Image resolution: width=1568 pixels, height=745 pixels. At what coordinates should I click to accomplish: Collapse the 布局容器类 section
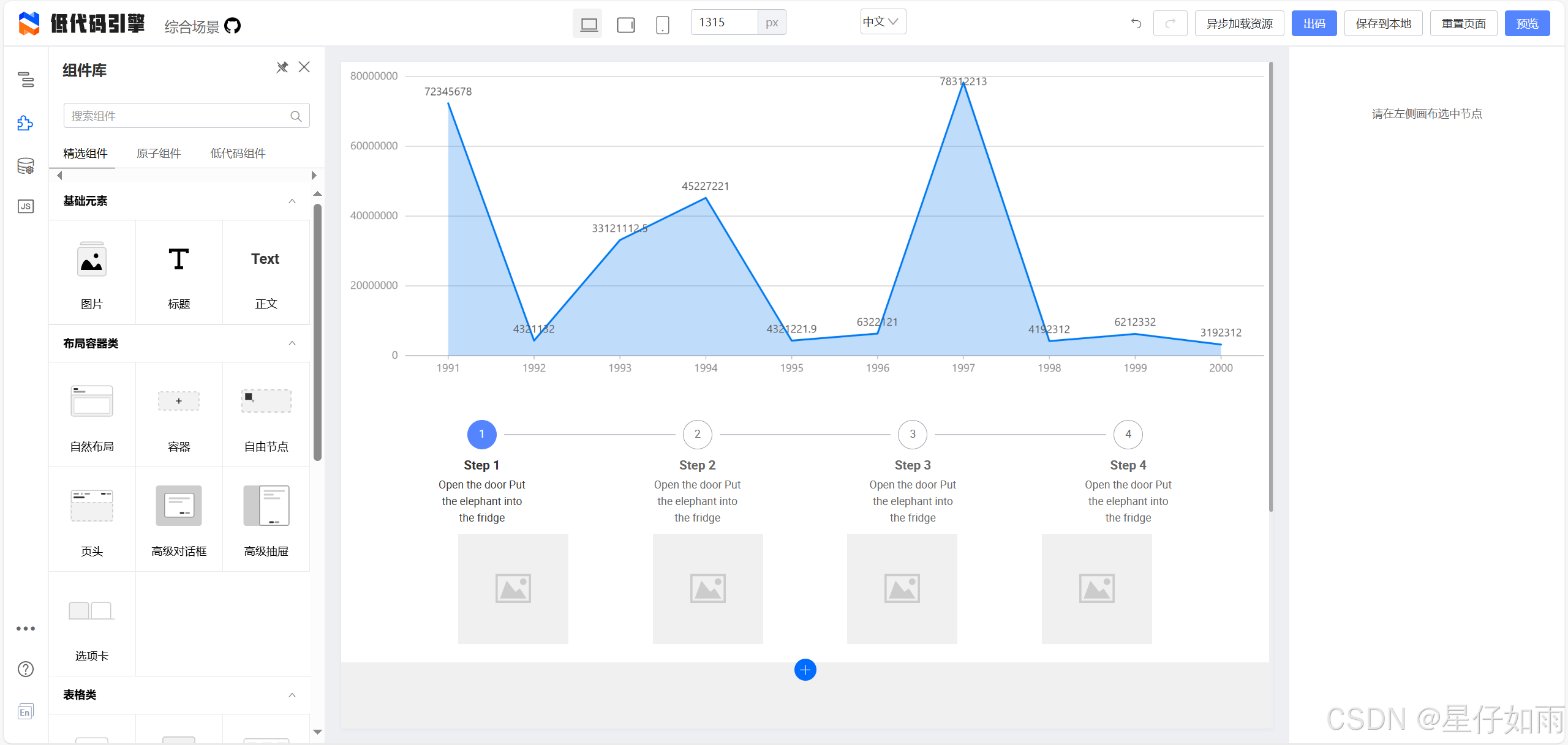pyautogui.click(x=292, y=343)
